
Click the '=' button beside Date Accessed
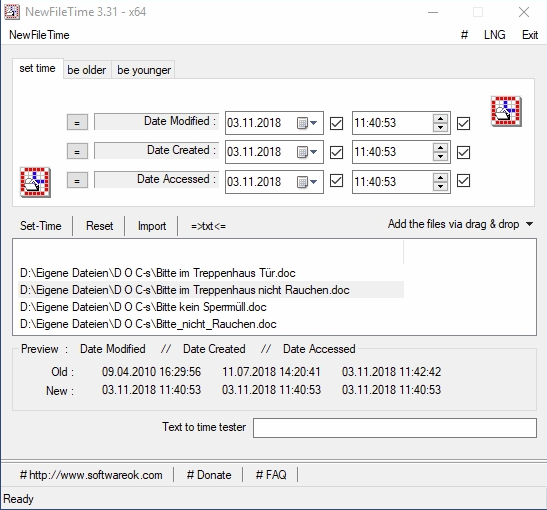pyautogui.click(x=77, y=180)
